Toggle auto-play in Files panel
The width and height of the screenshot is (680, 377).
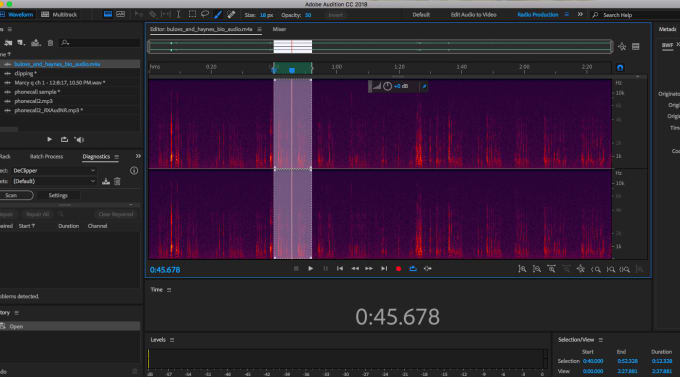(x=79, y=140)
